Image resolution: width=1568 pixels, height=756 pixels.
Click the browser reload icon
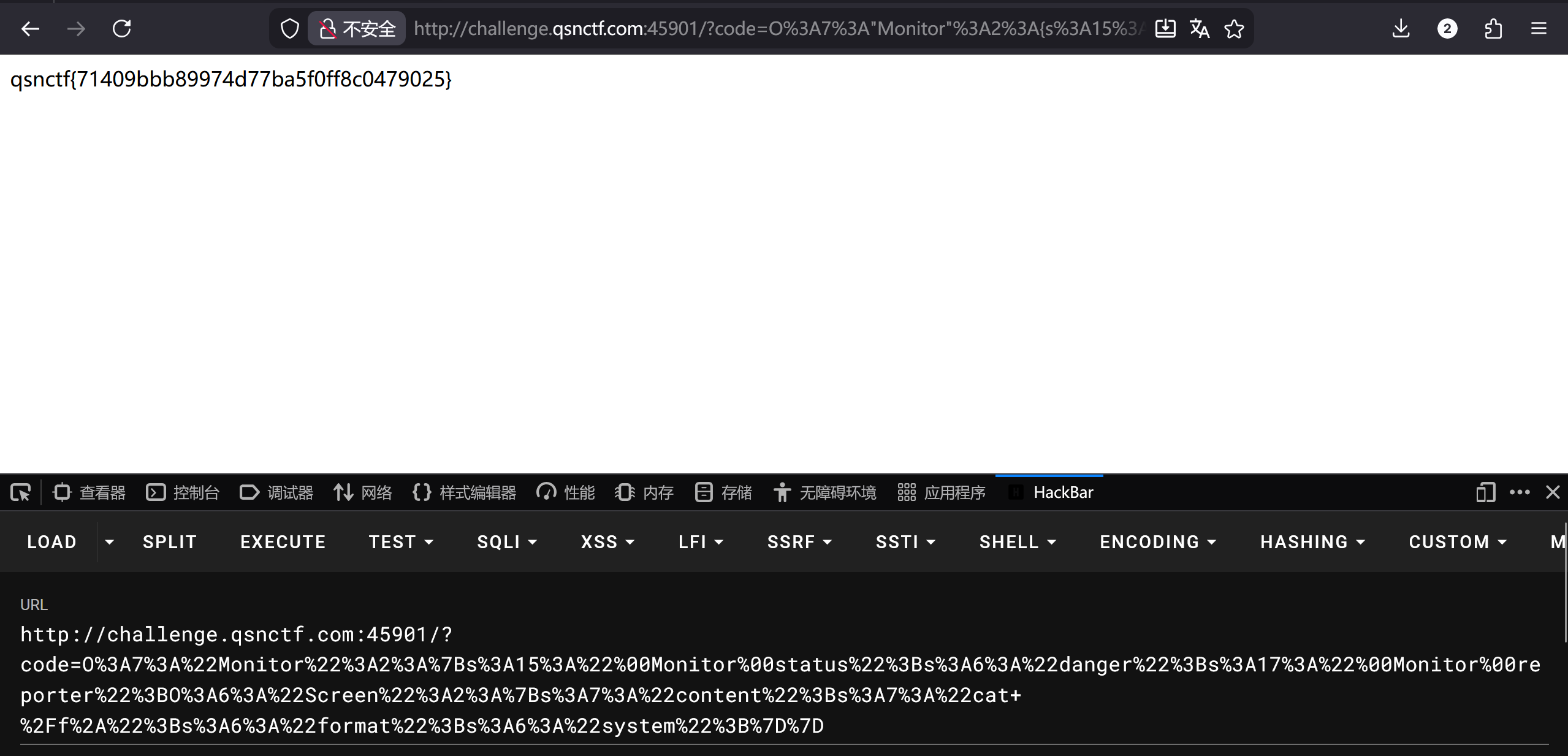click(x=122, y=29)
